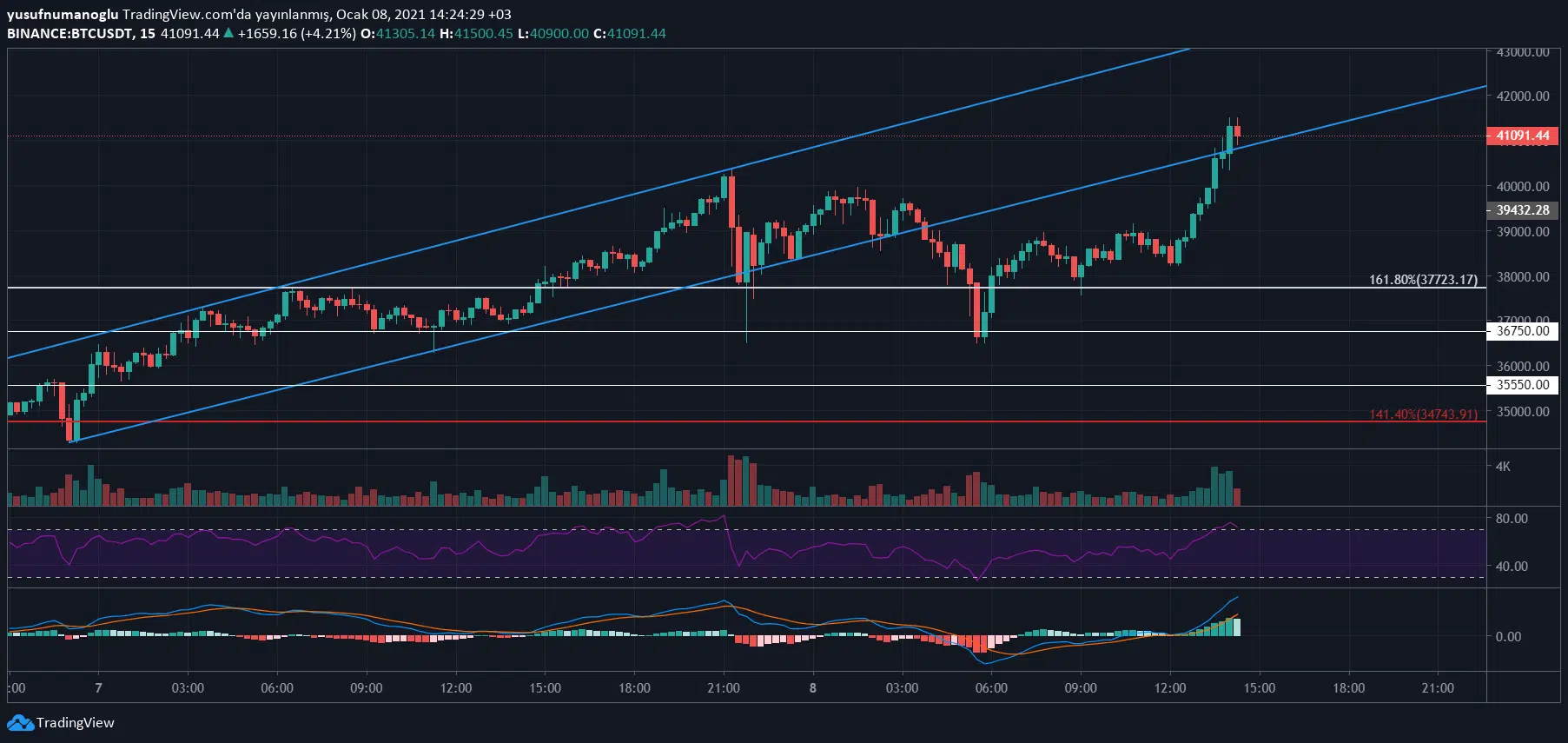This screenshot has height=743, width=1568.
Task: Click the BINANCE:BTCUSDT symbol title
Action: 69,33
